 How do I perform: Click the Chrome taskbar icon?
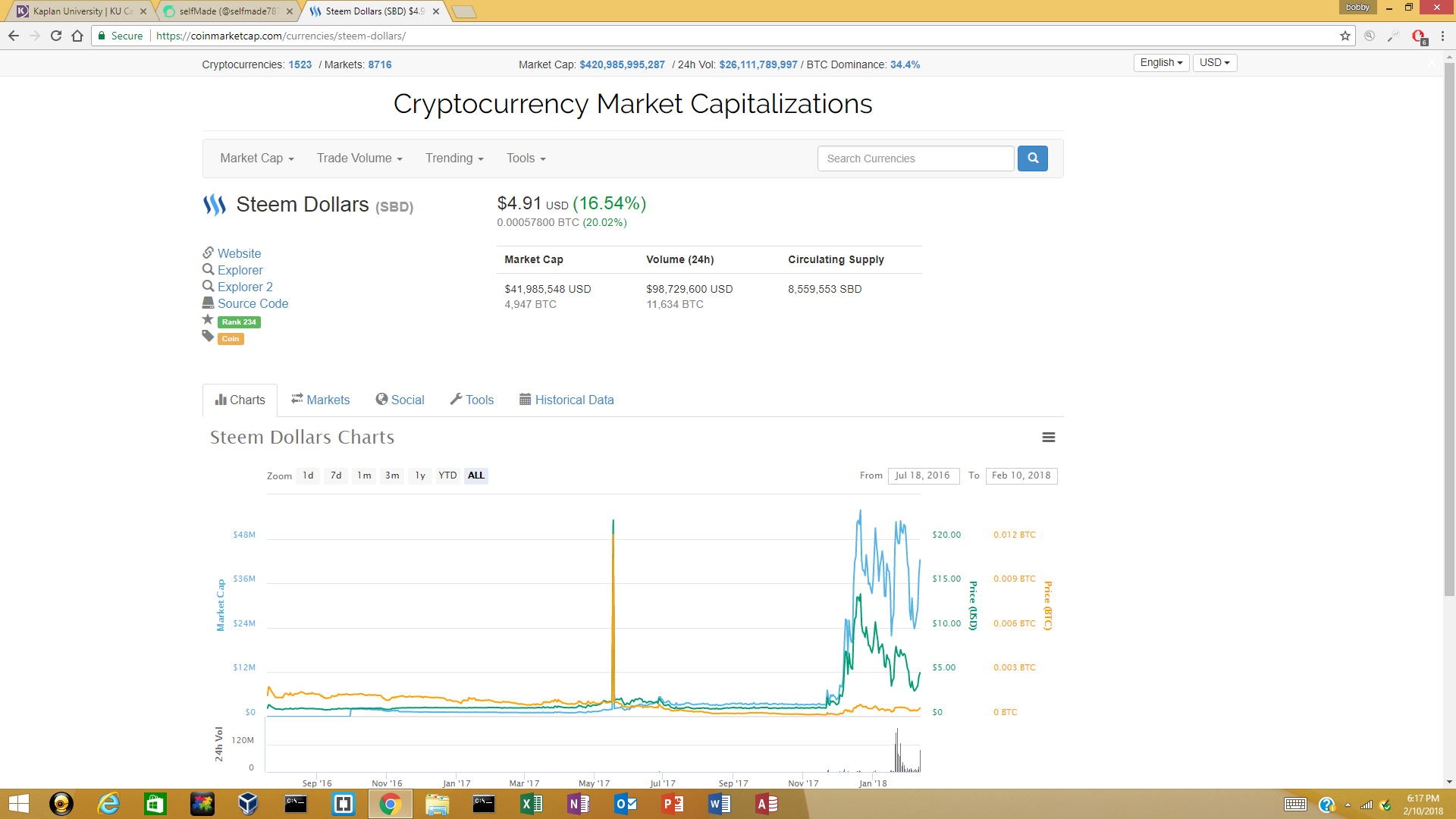(391, 804)
